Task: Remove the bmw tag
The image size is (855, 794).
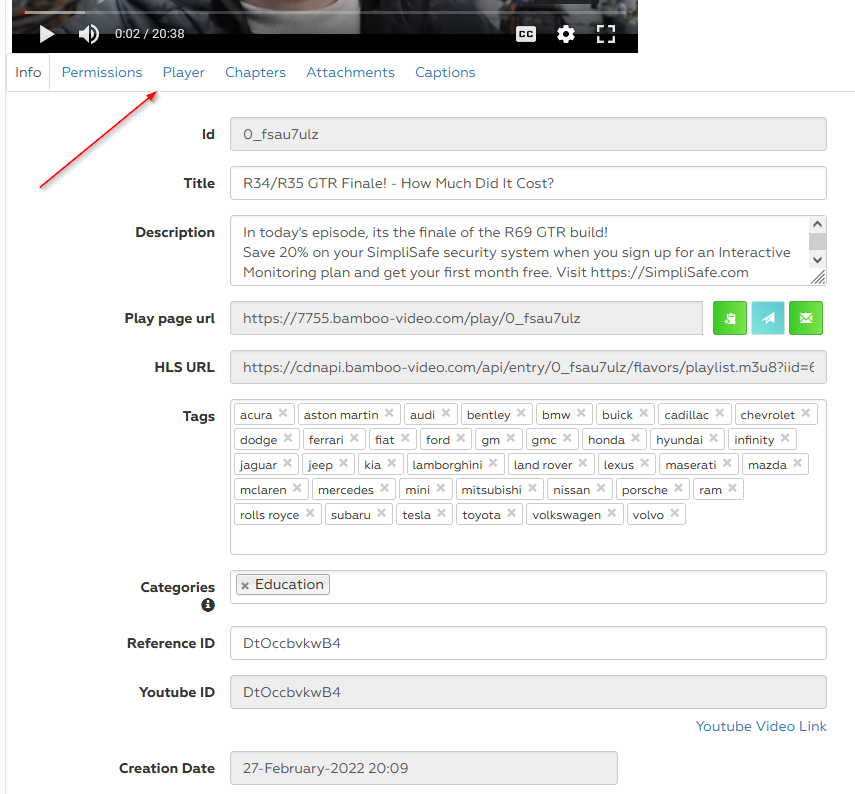Action: point(581,413)
